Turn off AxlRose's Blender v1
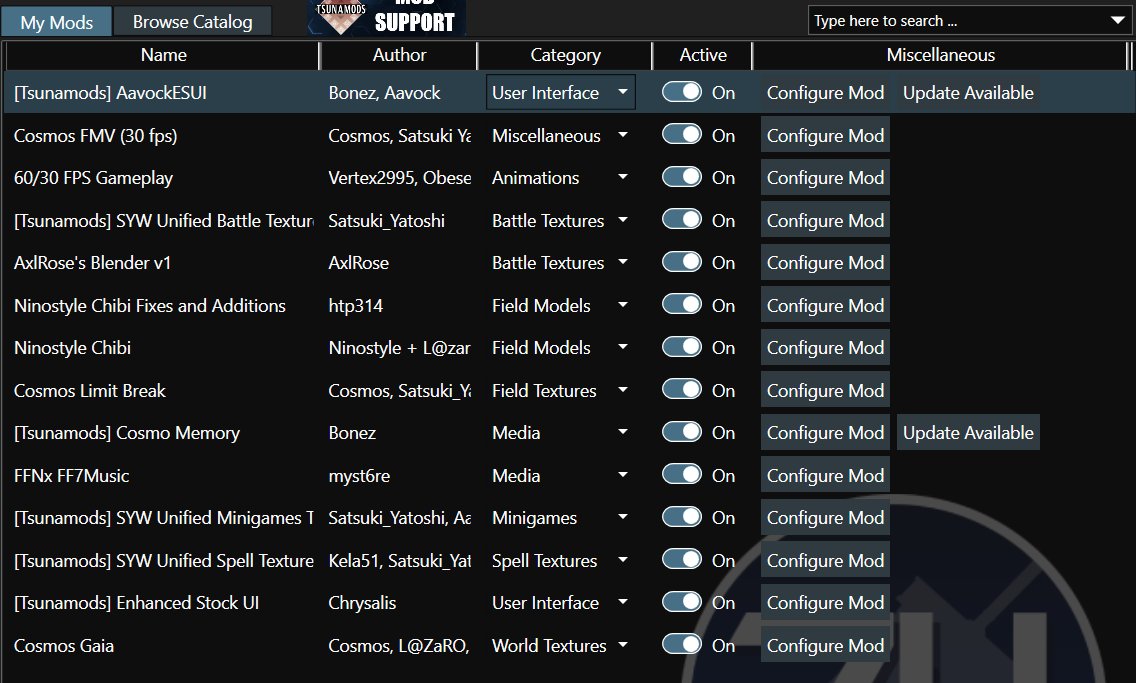 tap(682, 262)
